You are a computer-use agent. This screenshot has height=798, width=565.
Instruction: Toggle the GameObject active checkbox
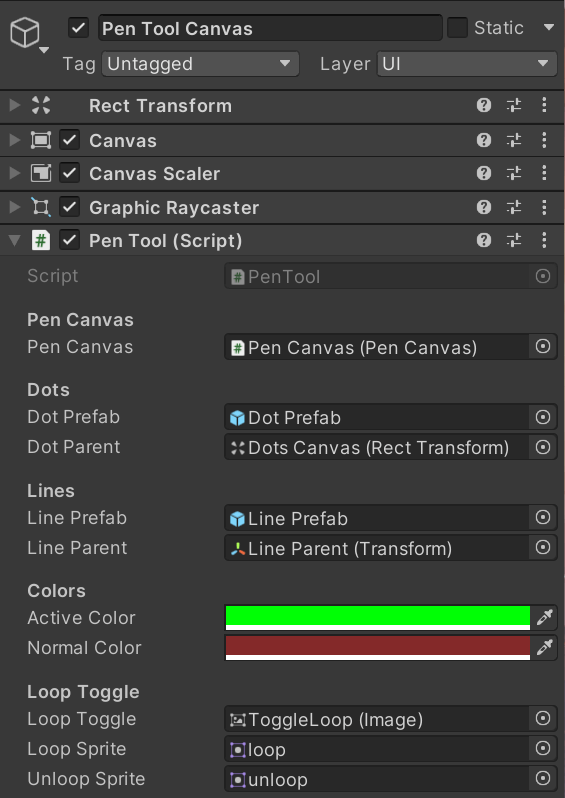(x=78, y=28)
